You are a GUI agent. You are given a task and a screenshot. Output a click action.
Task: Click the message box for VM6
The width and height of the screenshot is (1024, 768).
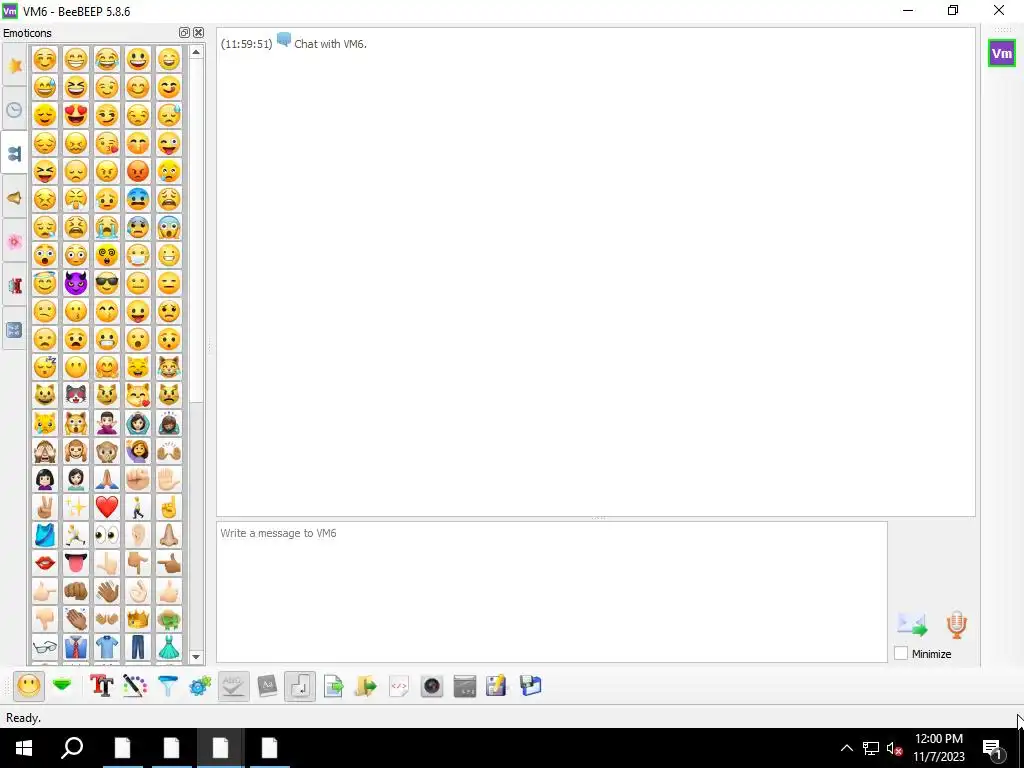click(552, 592)
